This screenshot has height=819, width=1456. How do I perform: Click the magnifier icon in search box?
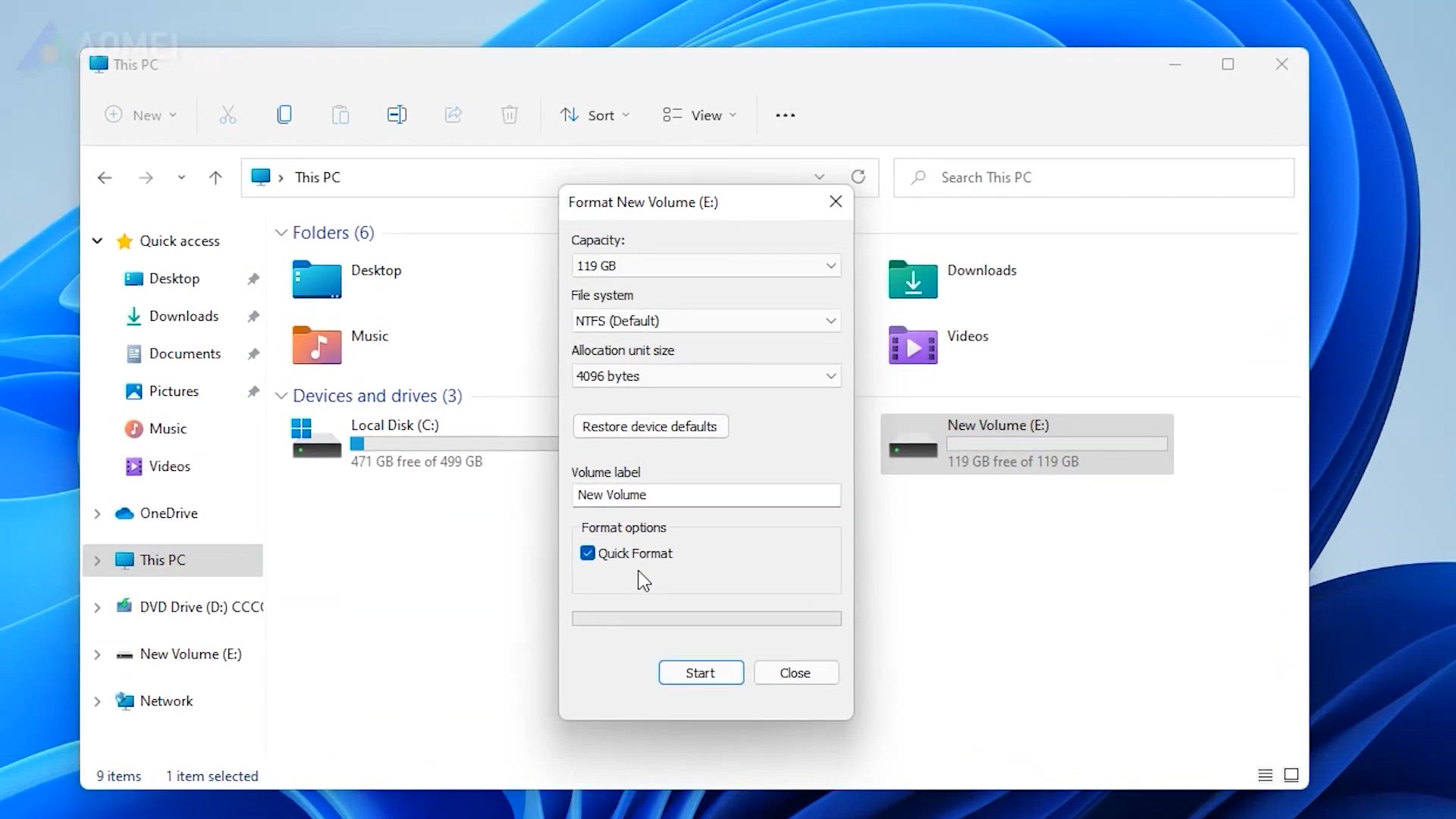pos(918,177)
